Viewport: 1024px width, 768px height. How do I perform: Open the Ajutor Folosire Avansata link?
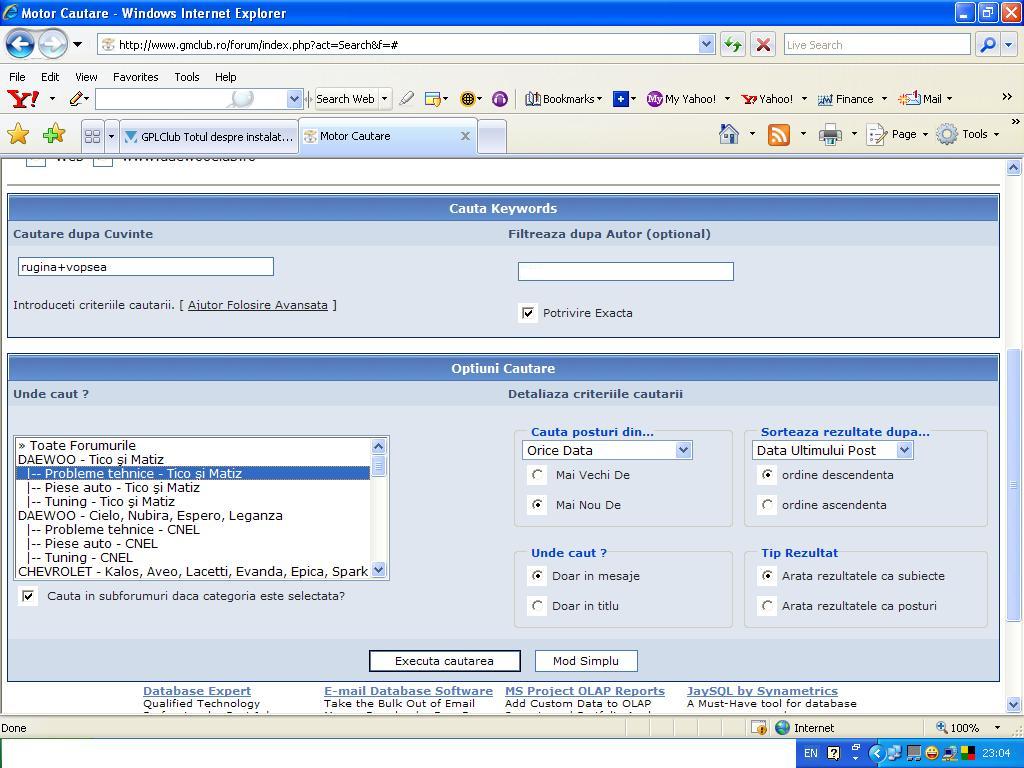click(257, 305)
